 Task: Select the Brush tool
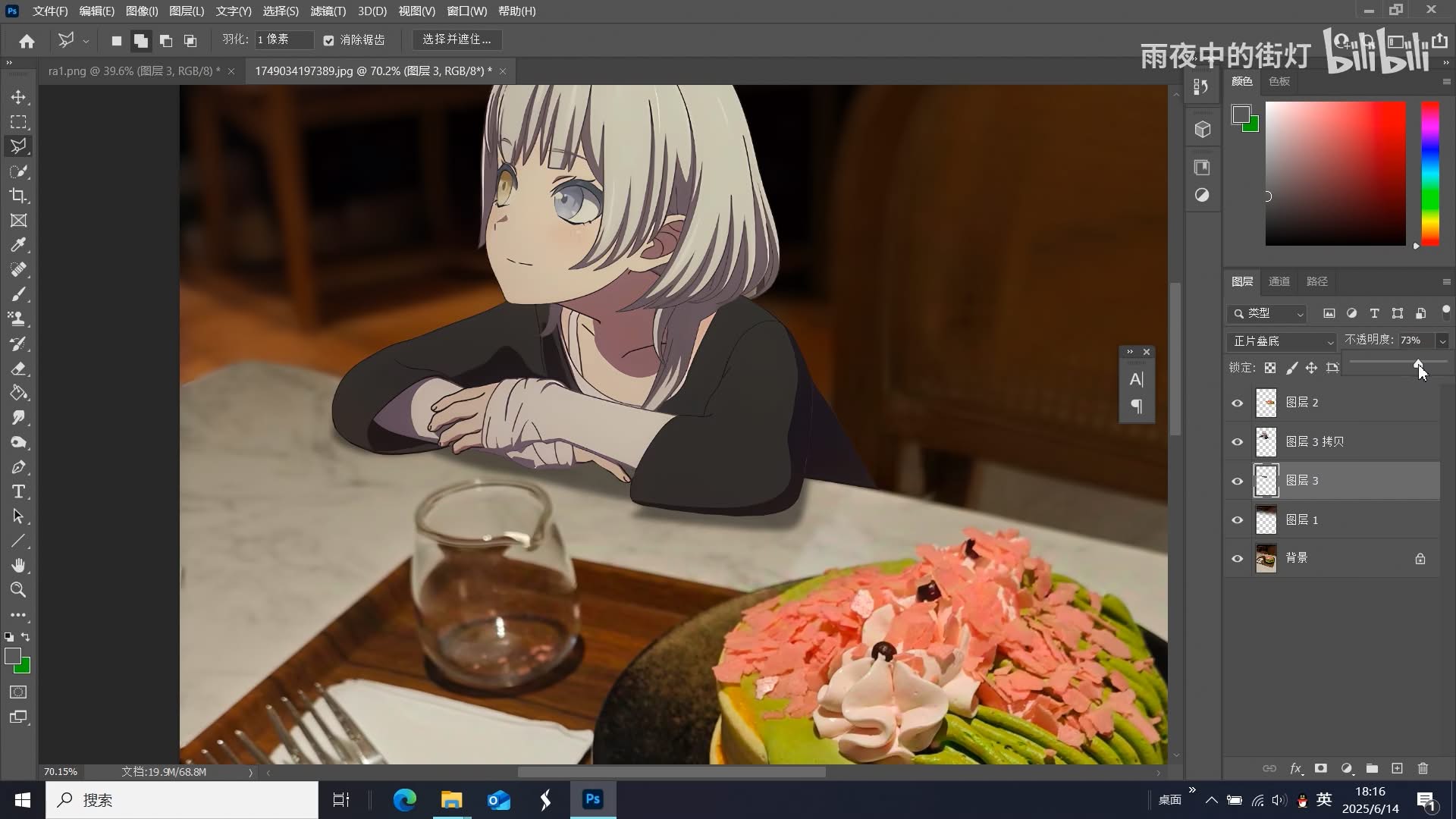(18, 294)
